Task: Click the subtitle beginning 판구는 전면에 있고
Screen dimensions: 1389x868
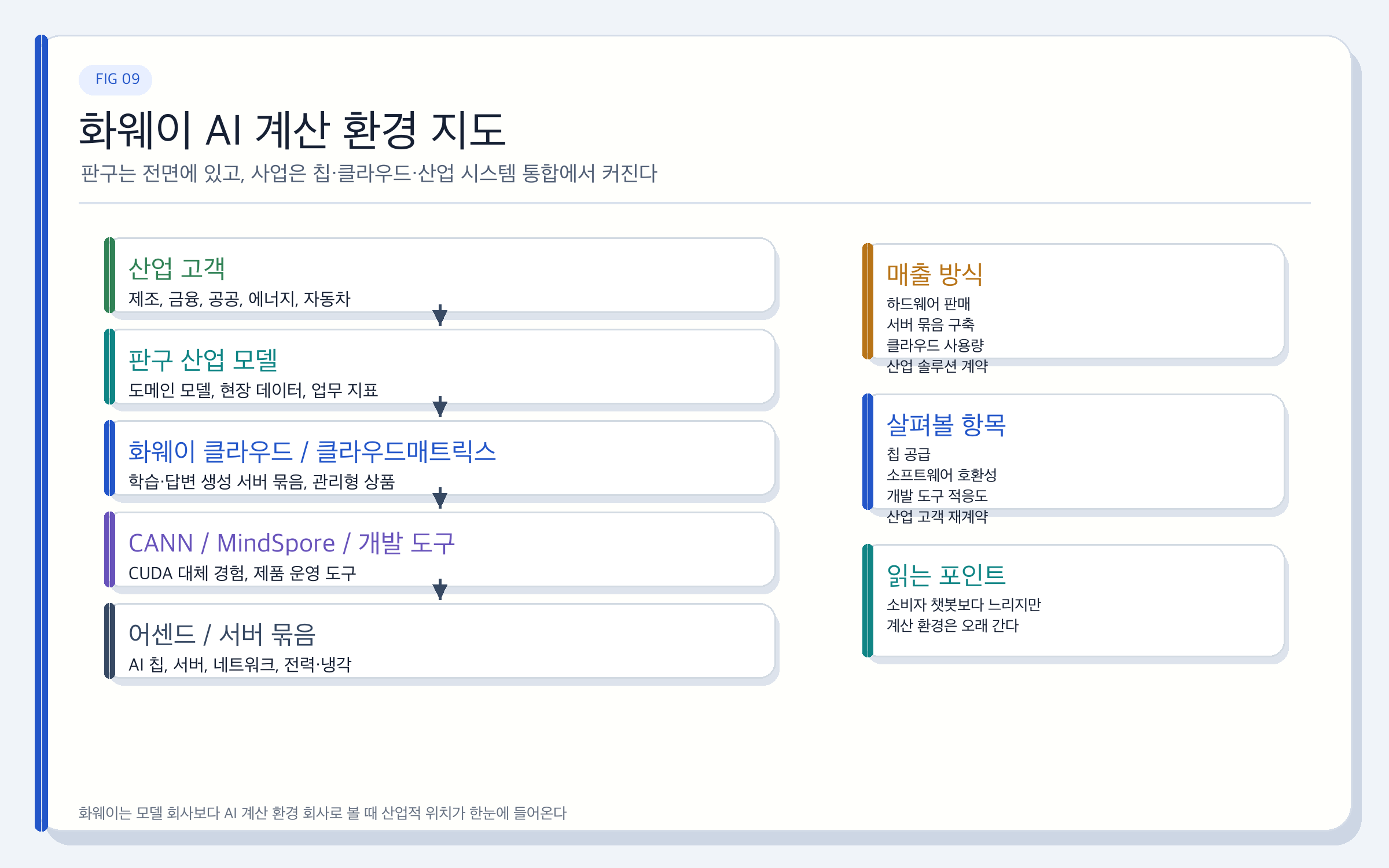Action: pos(369,173)
